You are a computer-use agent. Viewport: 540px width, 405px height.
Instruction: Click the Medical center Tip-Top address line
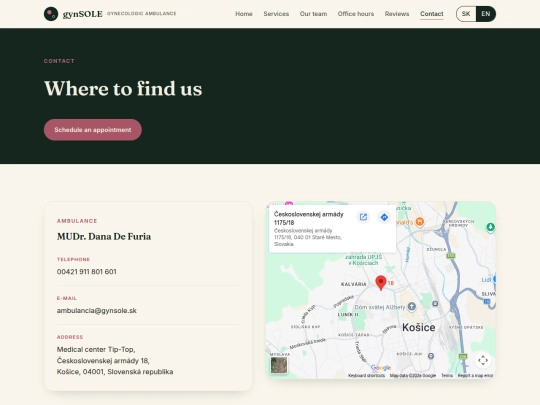pyautogui.click(x=96, y=349)
